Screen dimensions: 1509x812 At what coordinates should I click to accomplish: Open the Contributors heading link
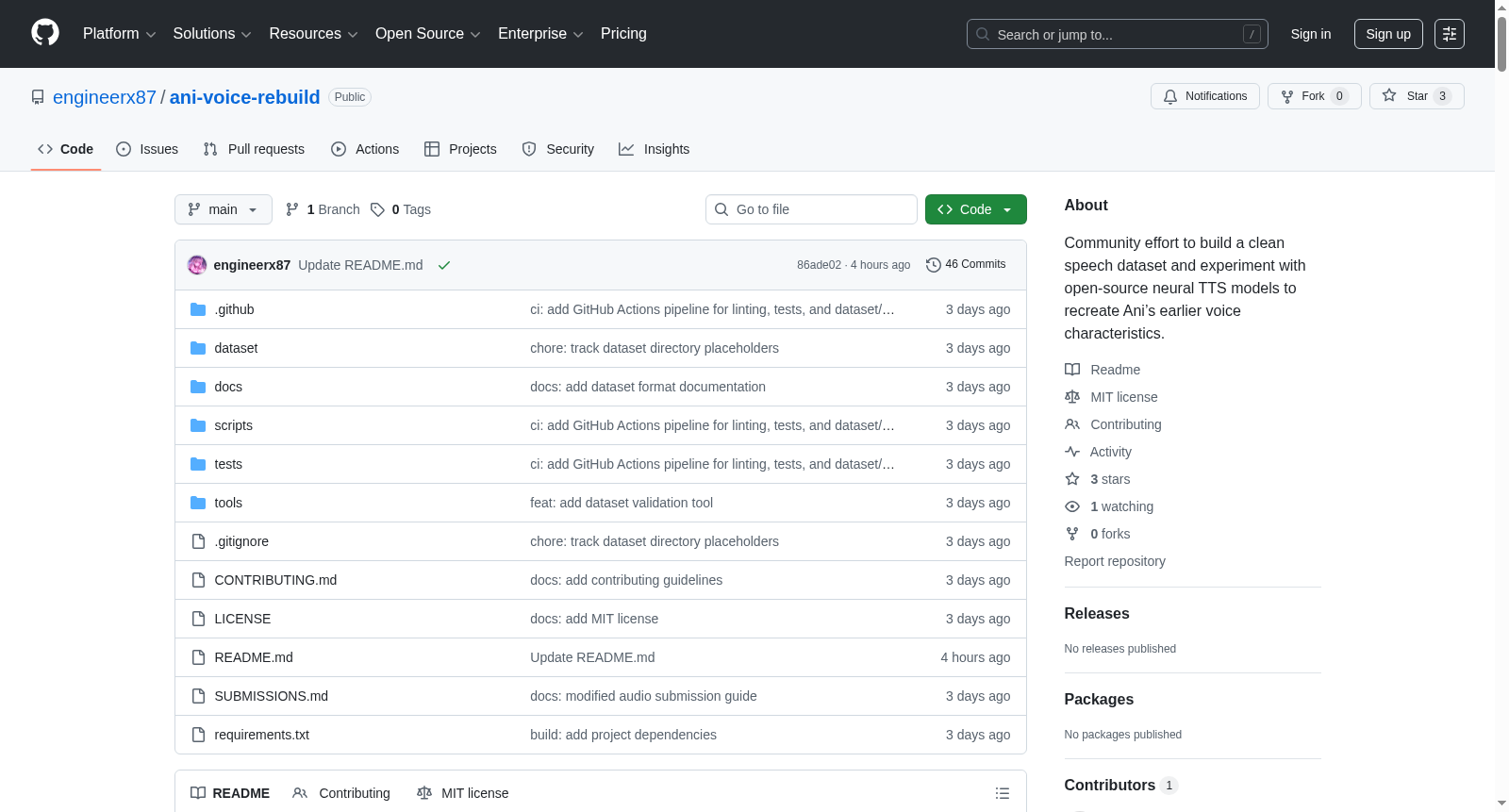1120,785
